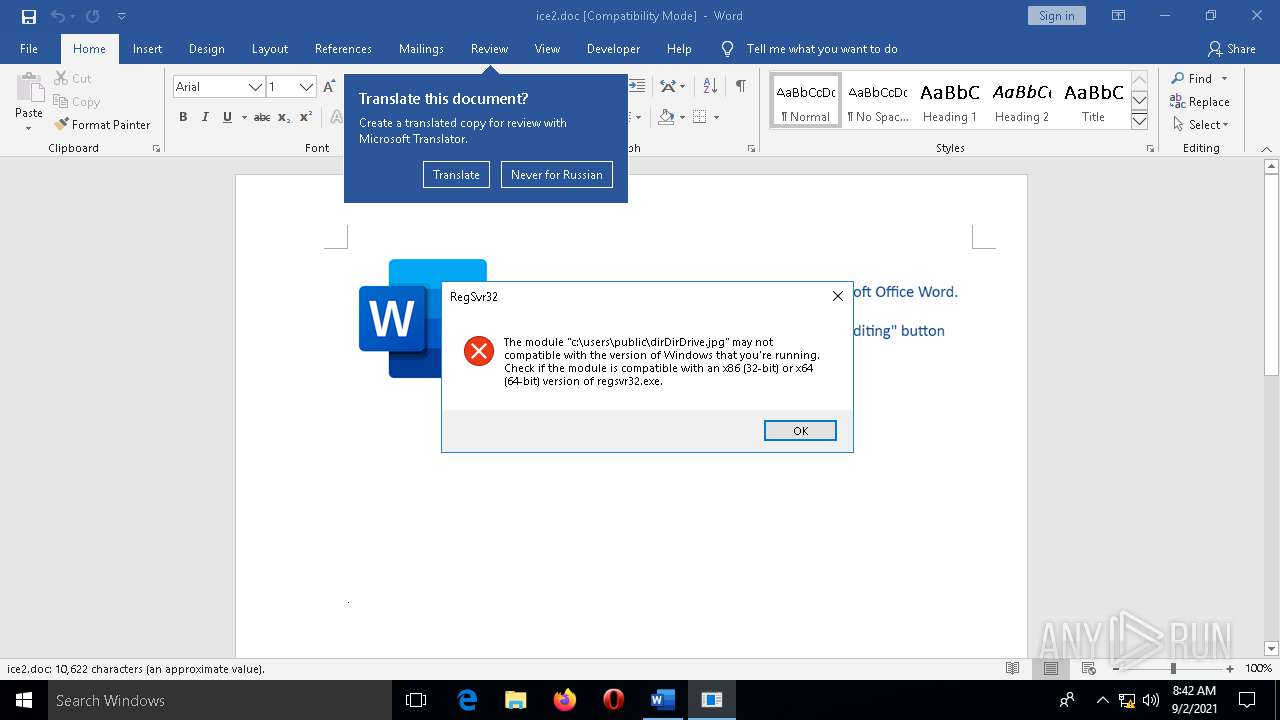Open the Help tab
Screen dimensions: 1280x720
coord(679,49)
